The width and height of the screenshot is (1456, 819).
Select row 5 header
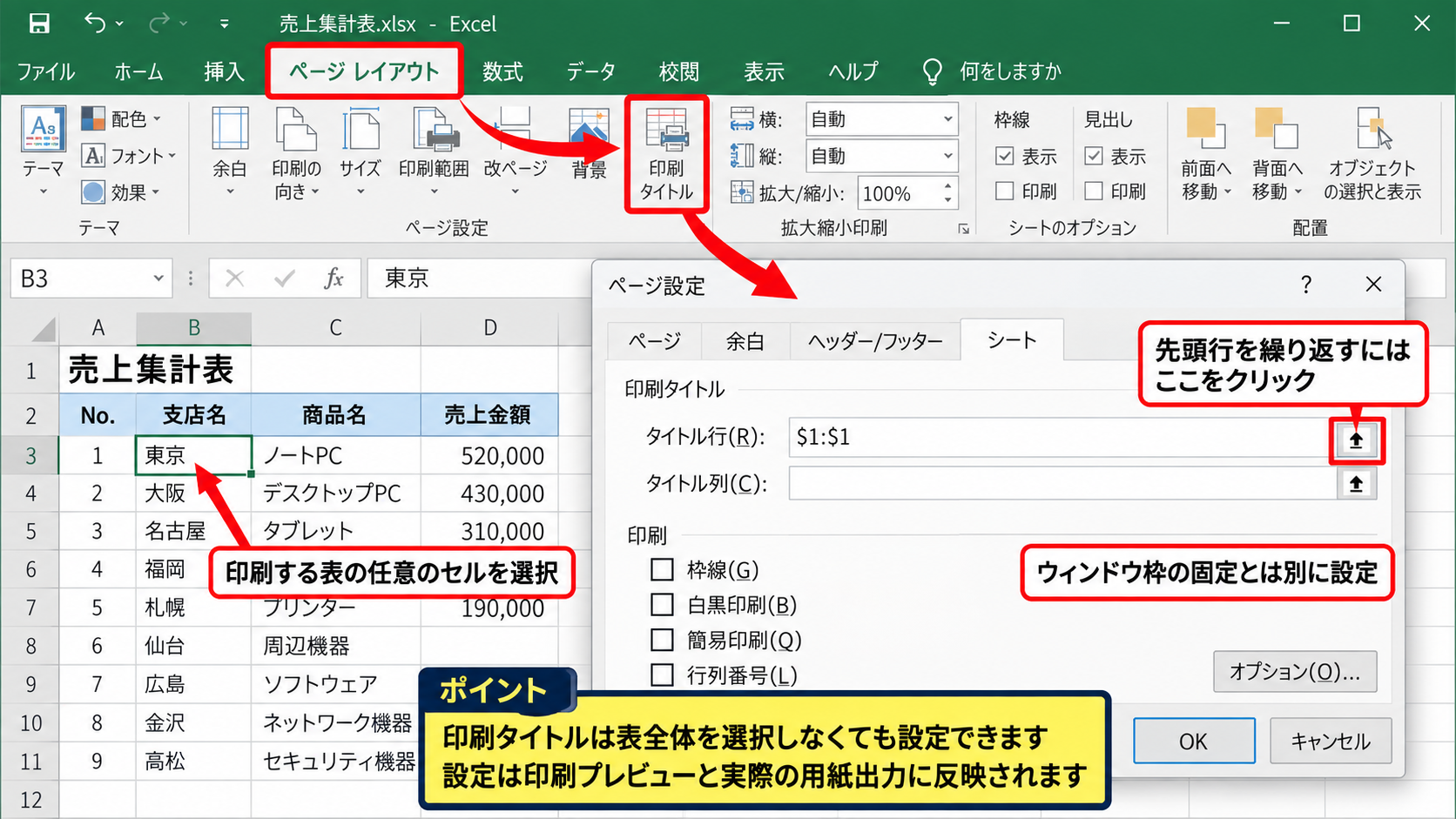pyautogui.click(x=30, y=531)
